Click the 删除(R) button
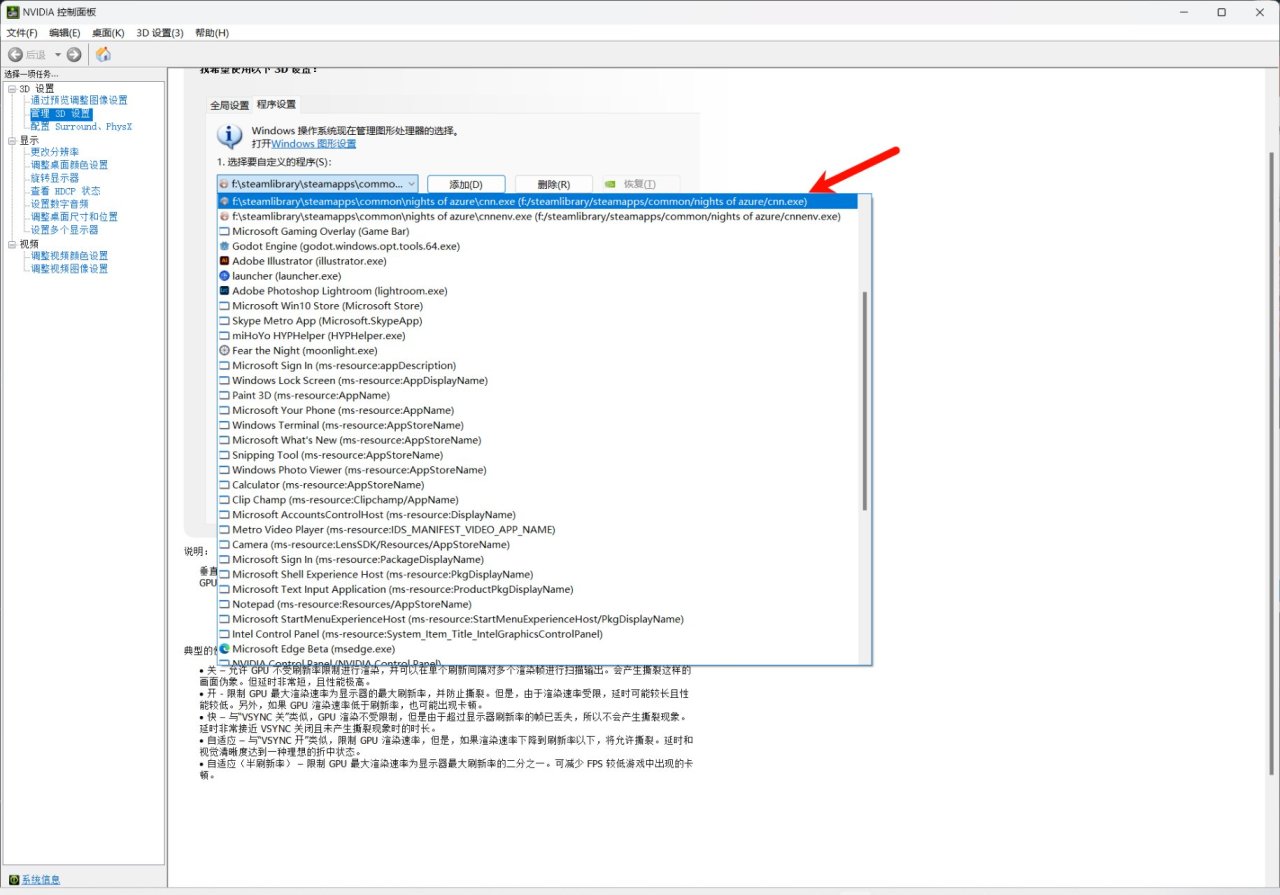 [553, 184]
